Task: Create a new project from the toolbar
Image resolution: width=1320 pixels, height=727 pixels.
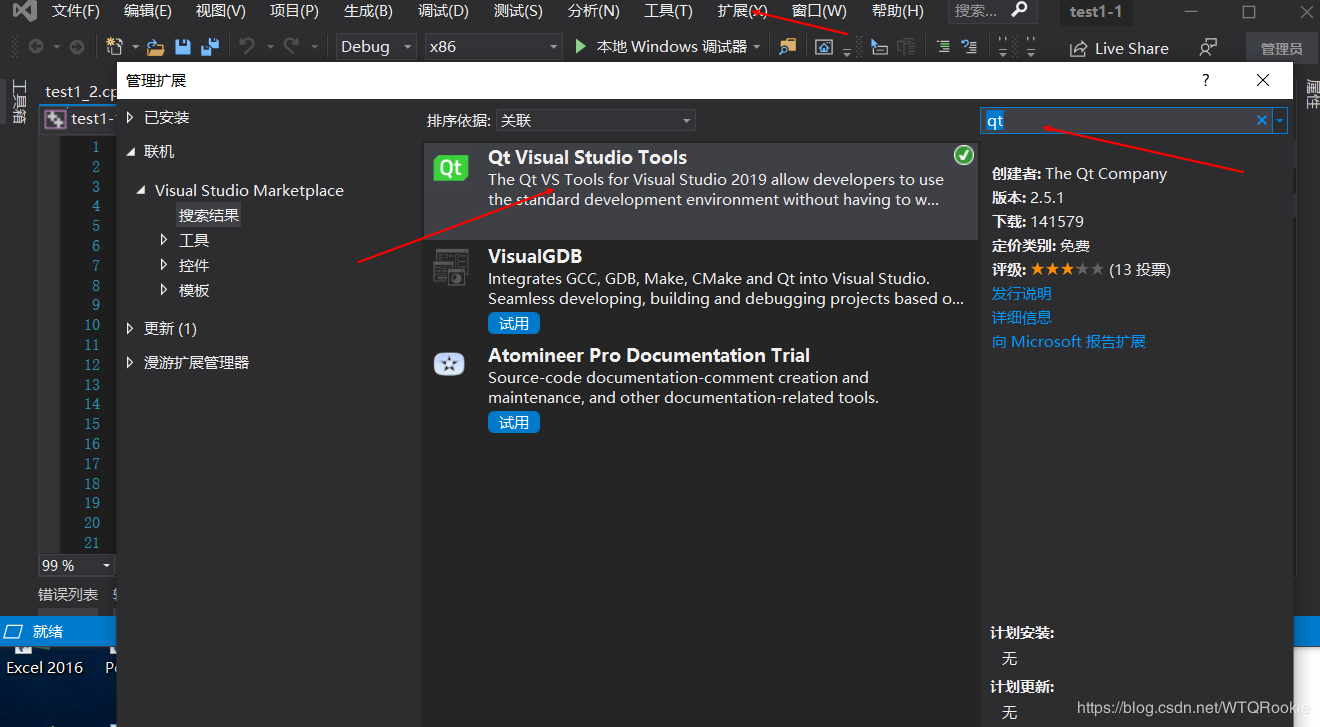Action: pos(114,47)
